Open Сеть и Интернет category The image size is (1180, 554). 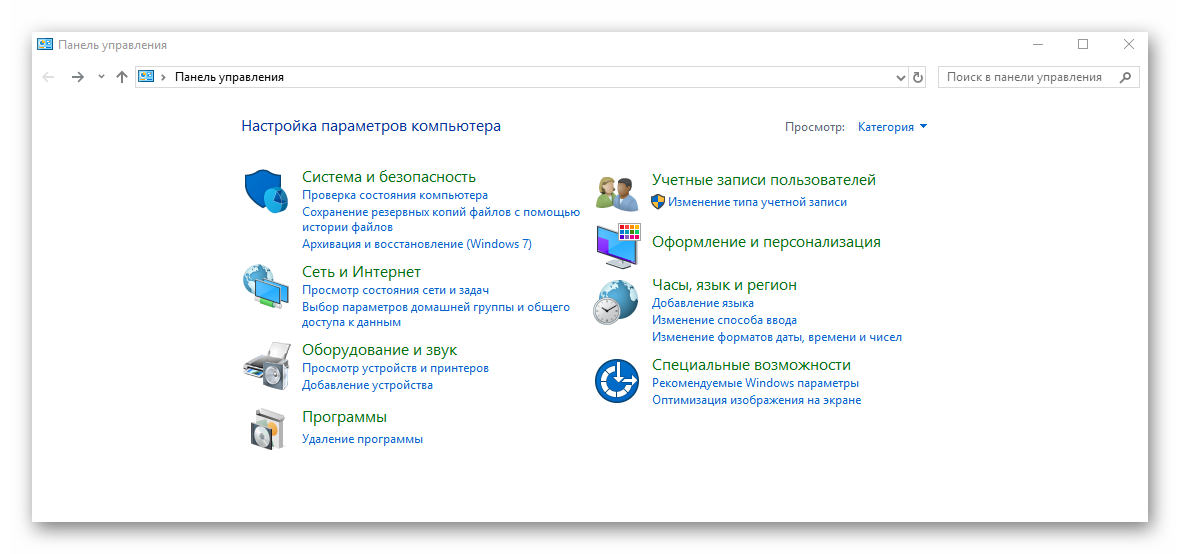(x=361, y=271)
